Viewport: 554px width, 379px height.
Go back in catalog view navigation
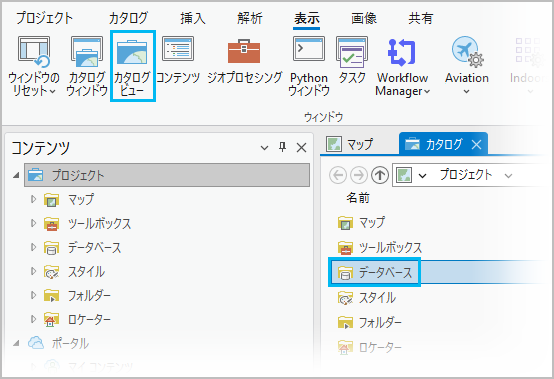pos(337,175)
